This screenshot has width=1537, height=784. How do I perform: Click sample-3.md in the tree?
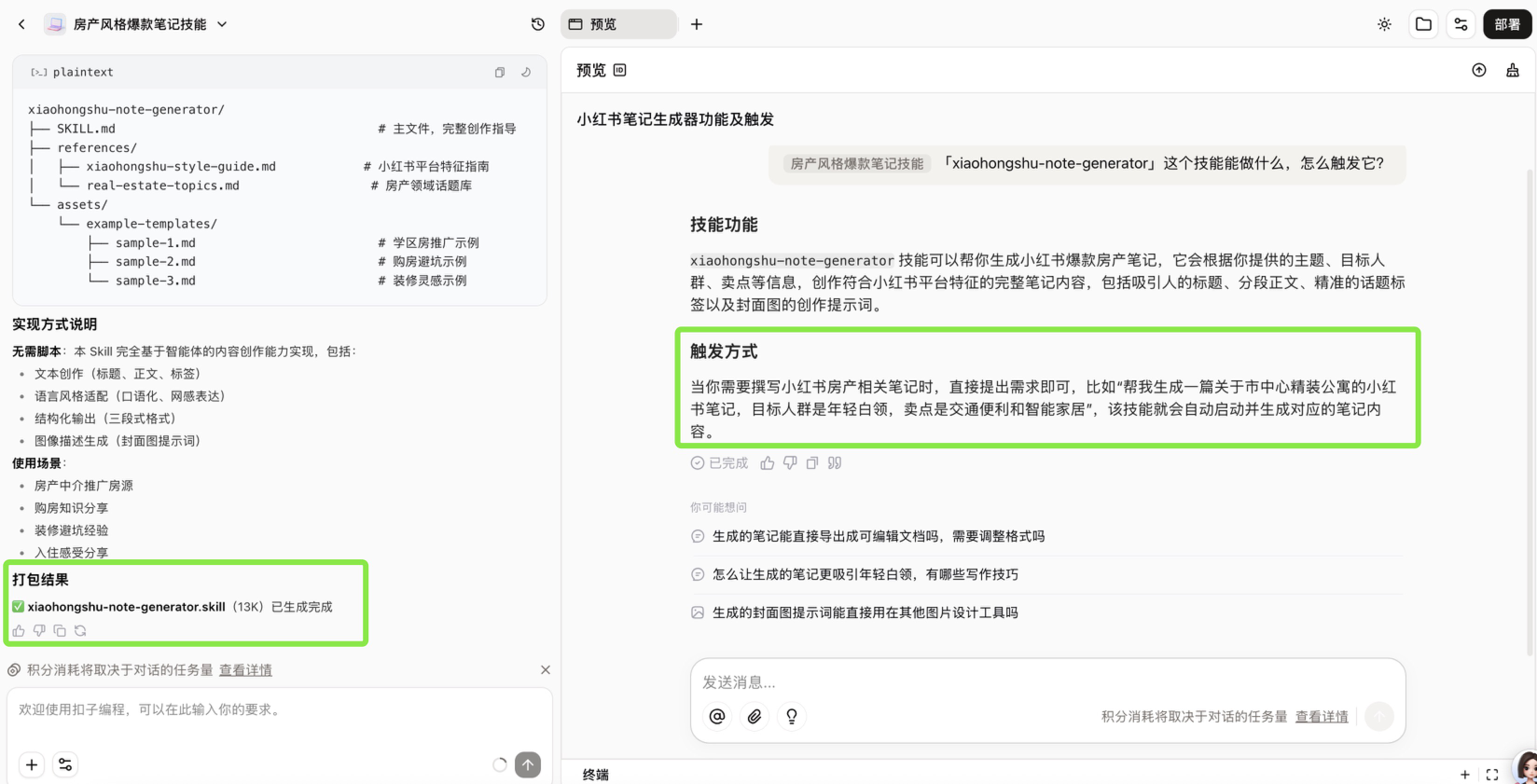[x=156, y=281]
